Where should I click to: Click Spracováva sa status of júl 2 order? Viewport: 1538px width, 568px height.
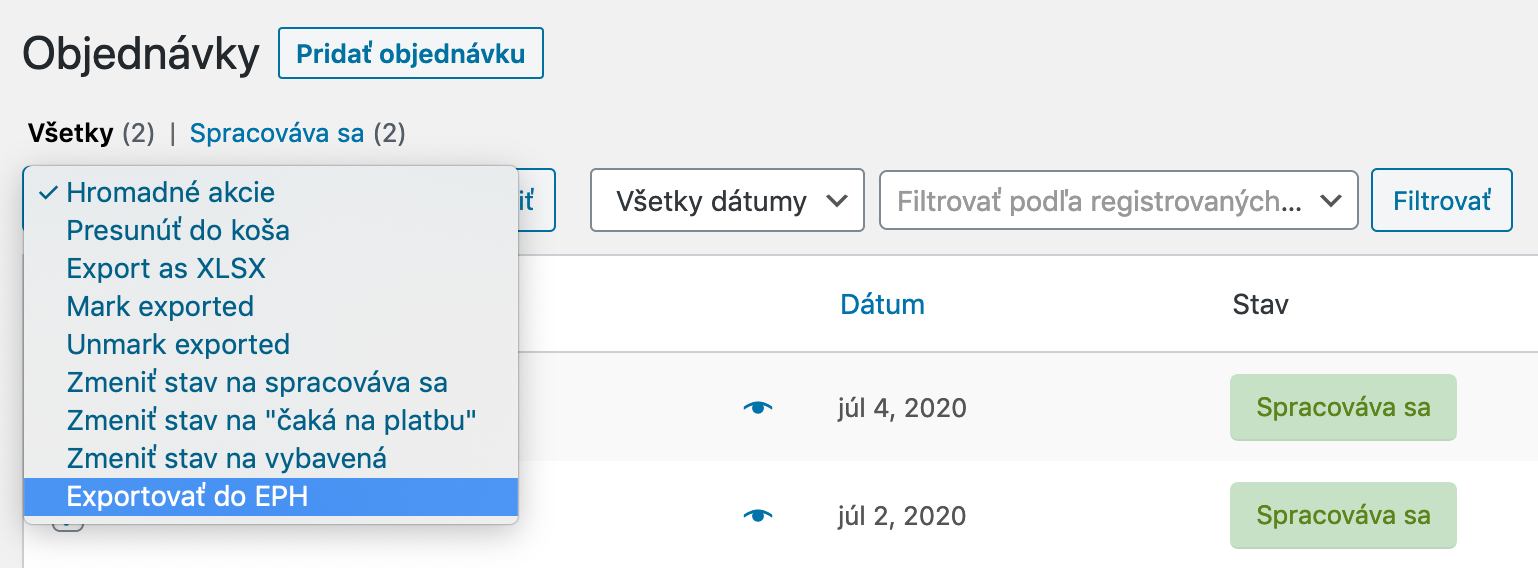[x=1342, y=515]
